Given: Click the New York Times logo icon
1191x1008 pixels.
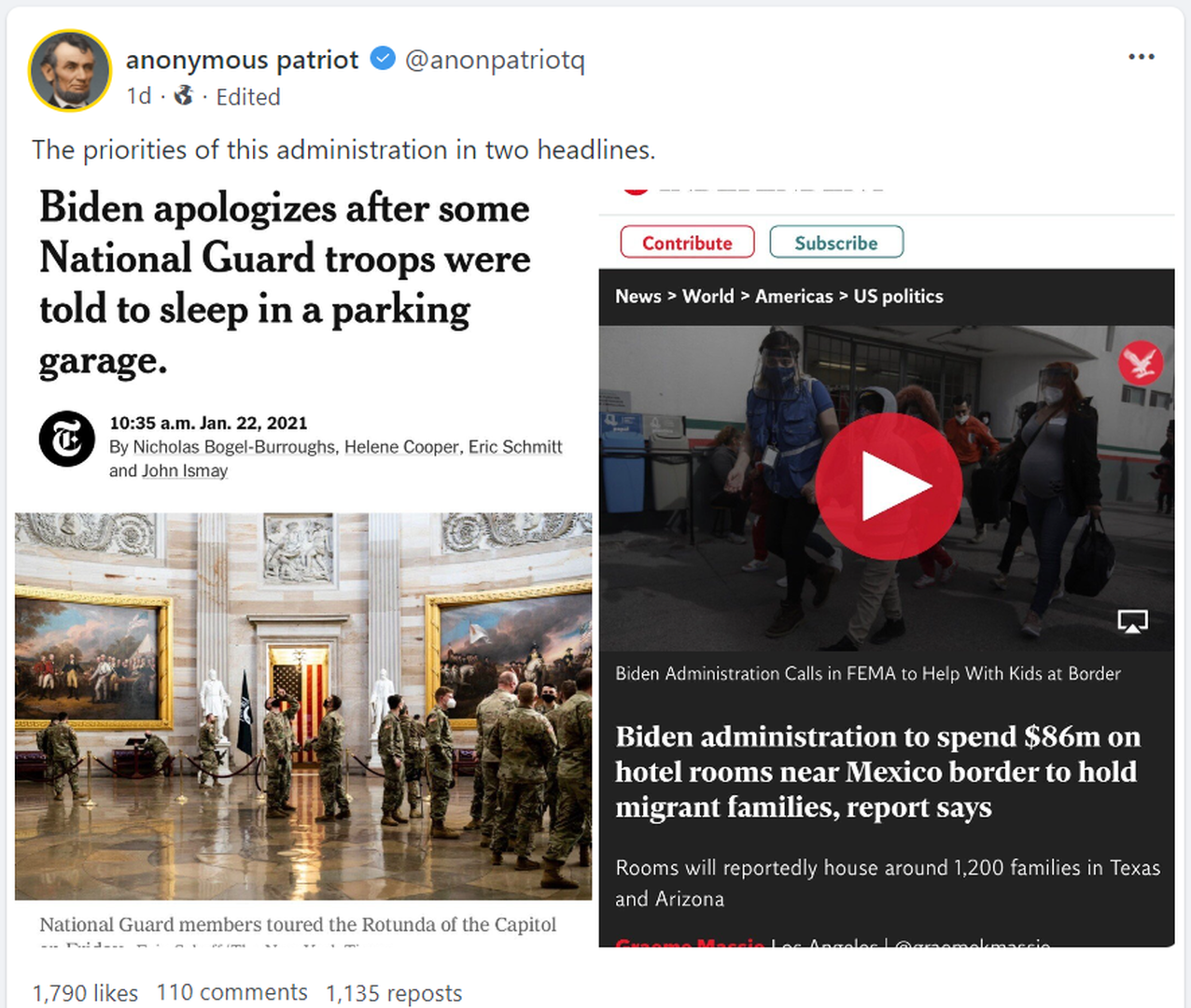Looking at the screenshot, I should pyautogui.click(x=66, y=439).
